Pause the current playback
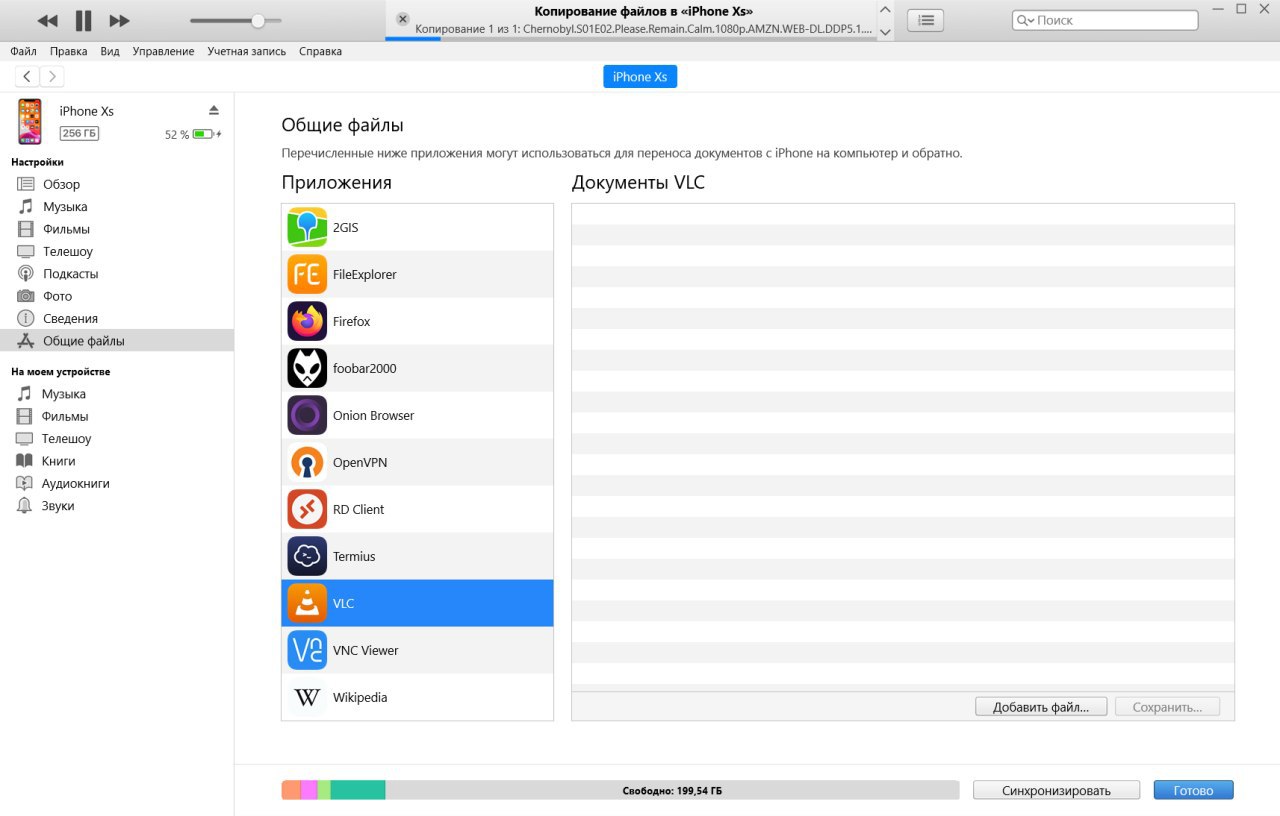This screenshot has width=1280, height=816. pyautogui.click(x=83, y=20)
